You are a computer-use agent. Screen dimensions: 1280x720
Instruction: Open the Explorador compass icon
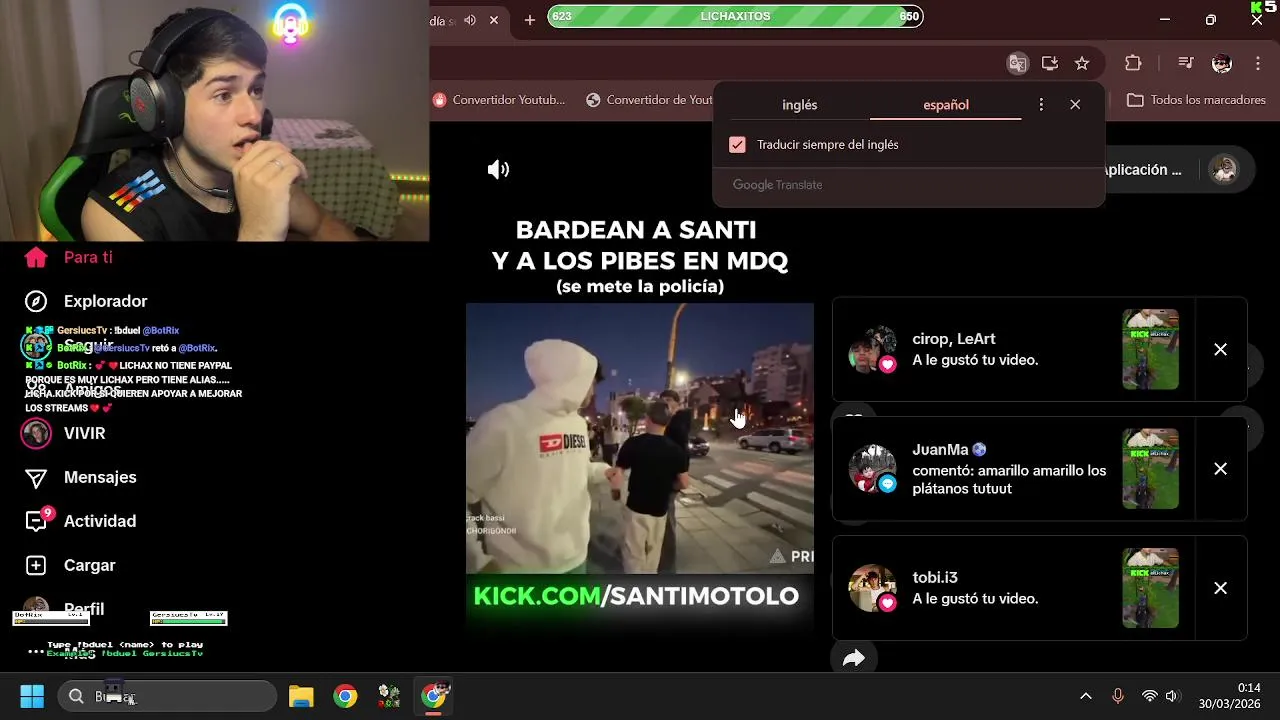pyautogui.click(x=36, y=301)
